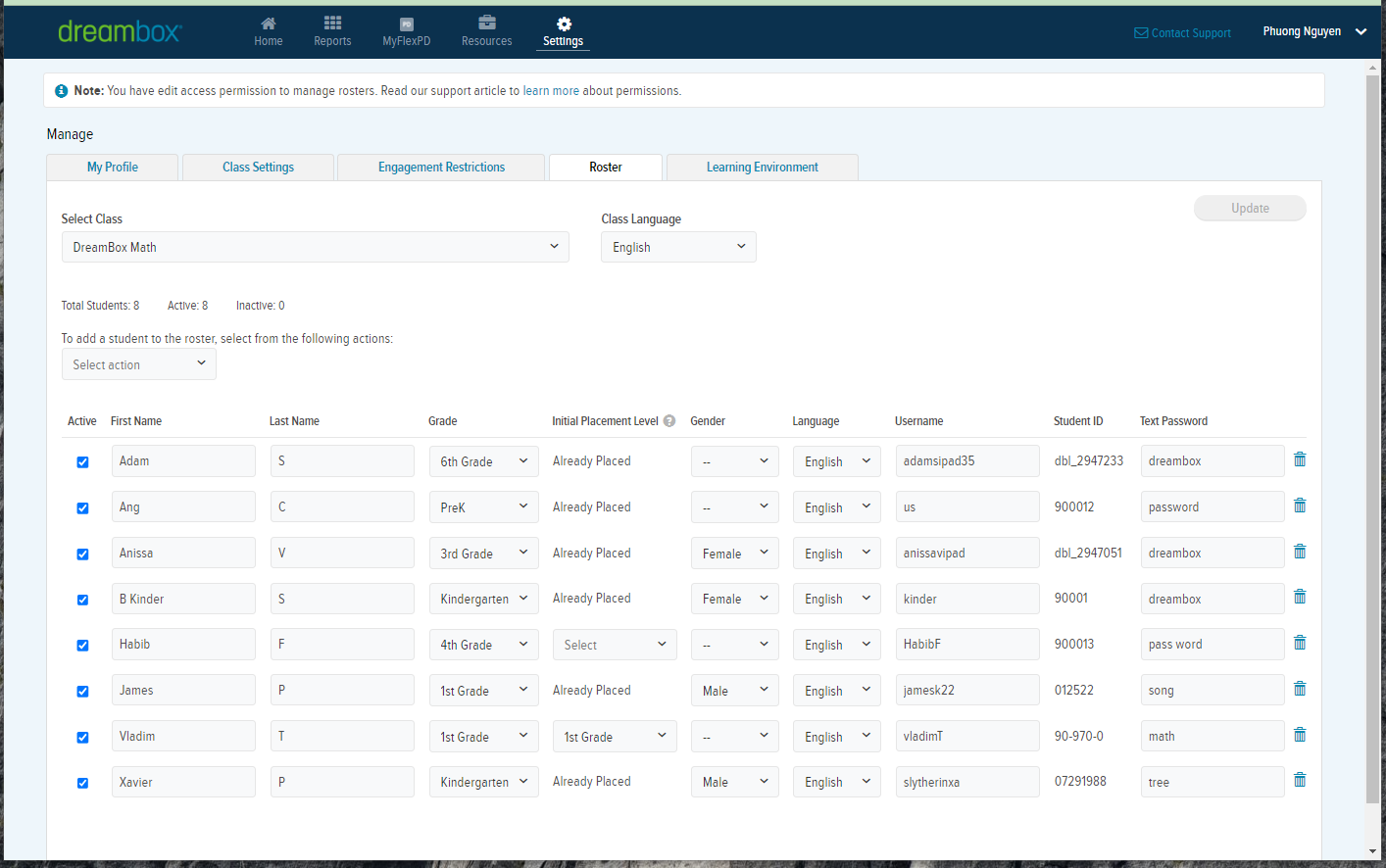This screenshot has width=1386, height=868.
Task: Click the Home icon in the navigation bar
Action: (x=268, y=24)
